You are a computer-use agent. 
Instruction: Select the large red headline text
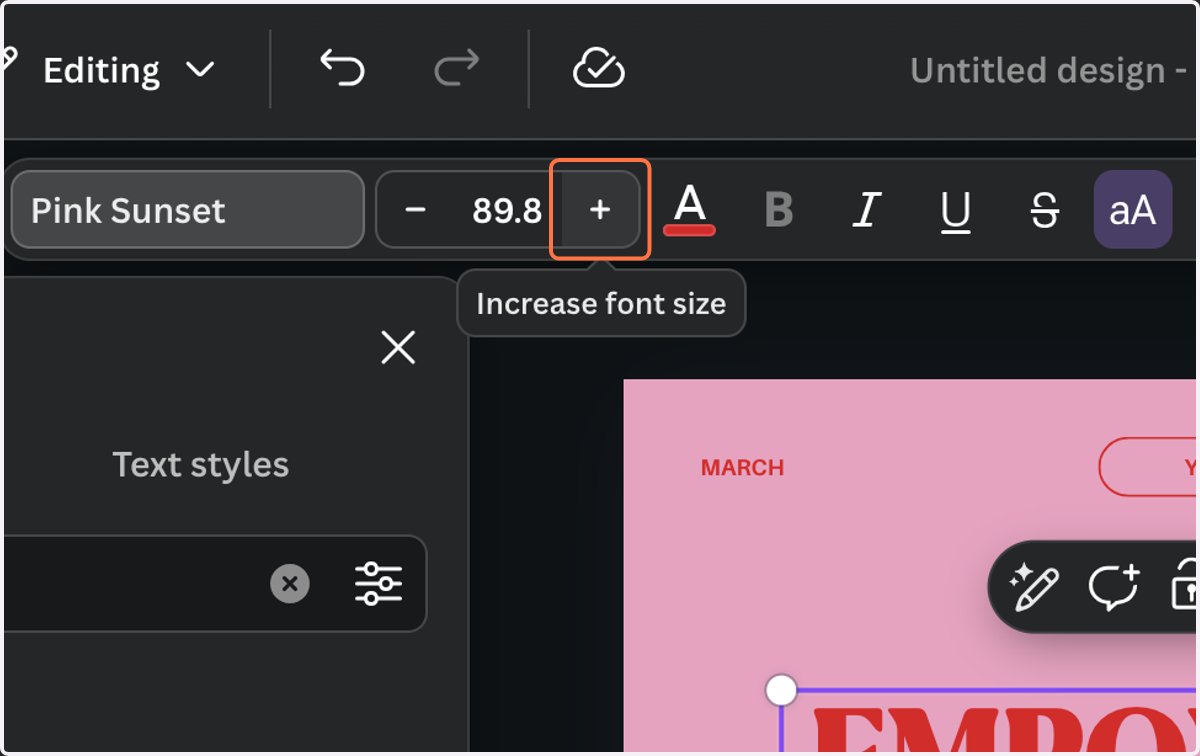[1005, 730]
